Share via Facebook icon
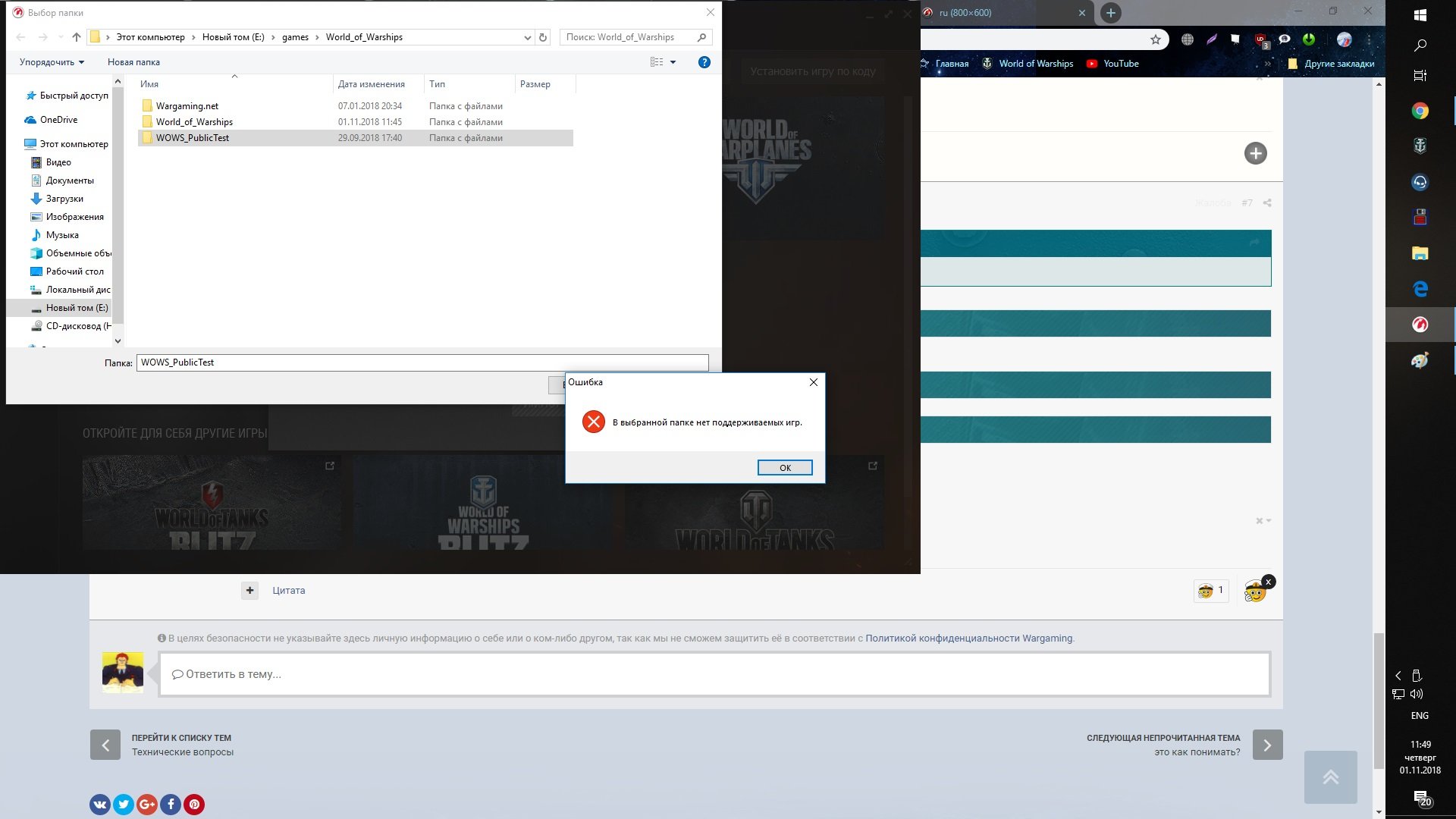1456x819 pixels. click(171, 805)
